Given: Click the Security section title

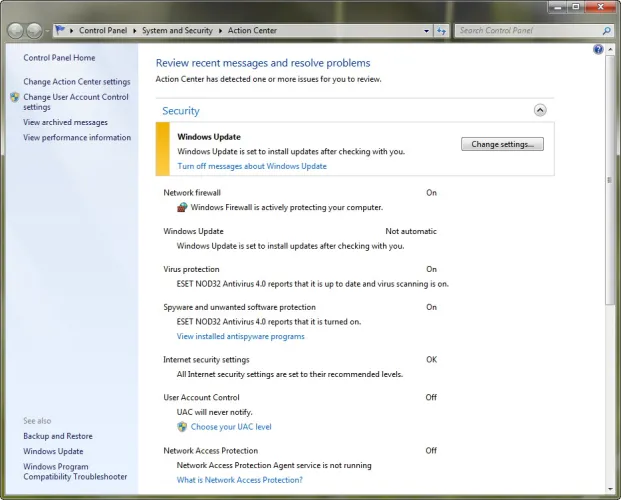Looking at the screenshot, I should point(181,111).
